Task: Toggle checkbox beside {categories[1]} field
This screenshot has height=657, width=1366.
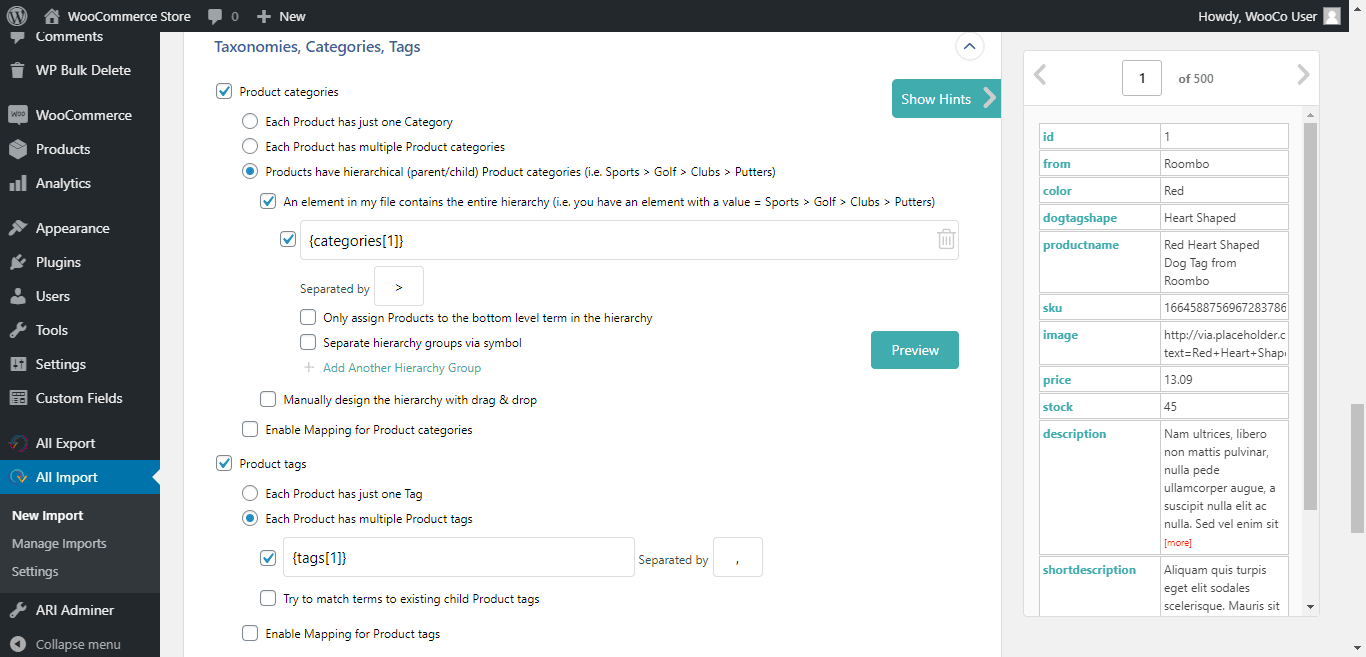Action: click(x=289, y=240)
